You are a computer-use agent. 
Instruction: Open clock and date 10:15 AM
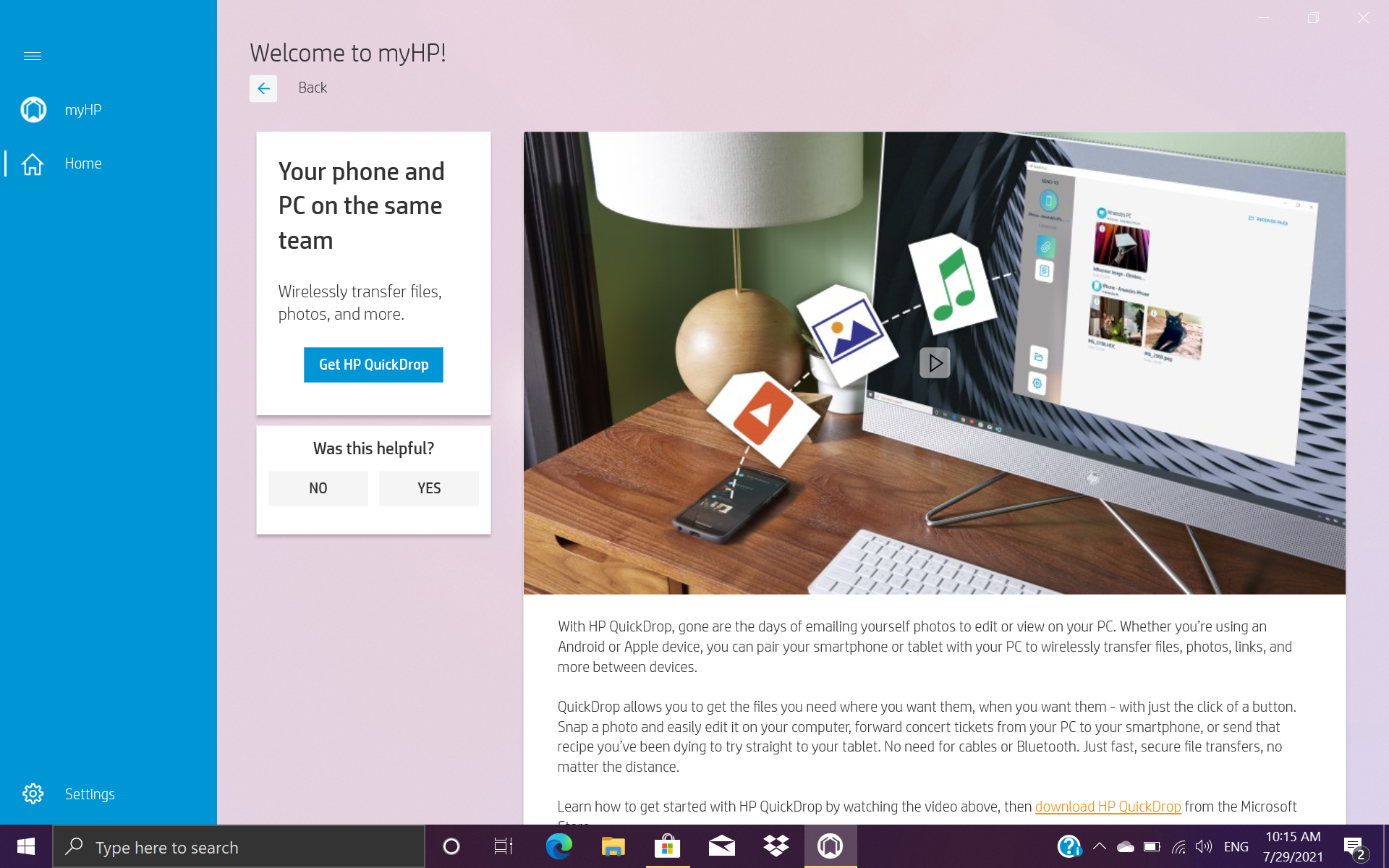tap(1293, 846)
